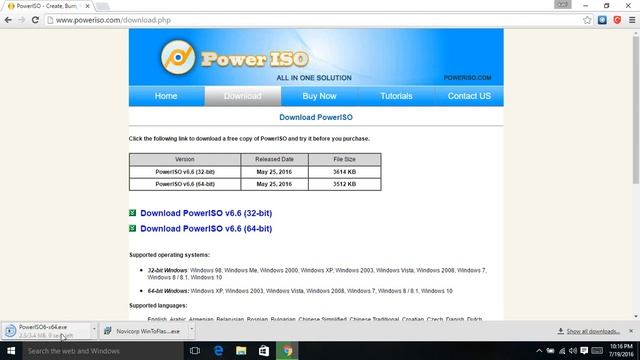This screenshot has width=640, height=360.
Task: Click the scrollbar down arrow
Action: click(636, 316)
